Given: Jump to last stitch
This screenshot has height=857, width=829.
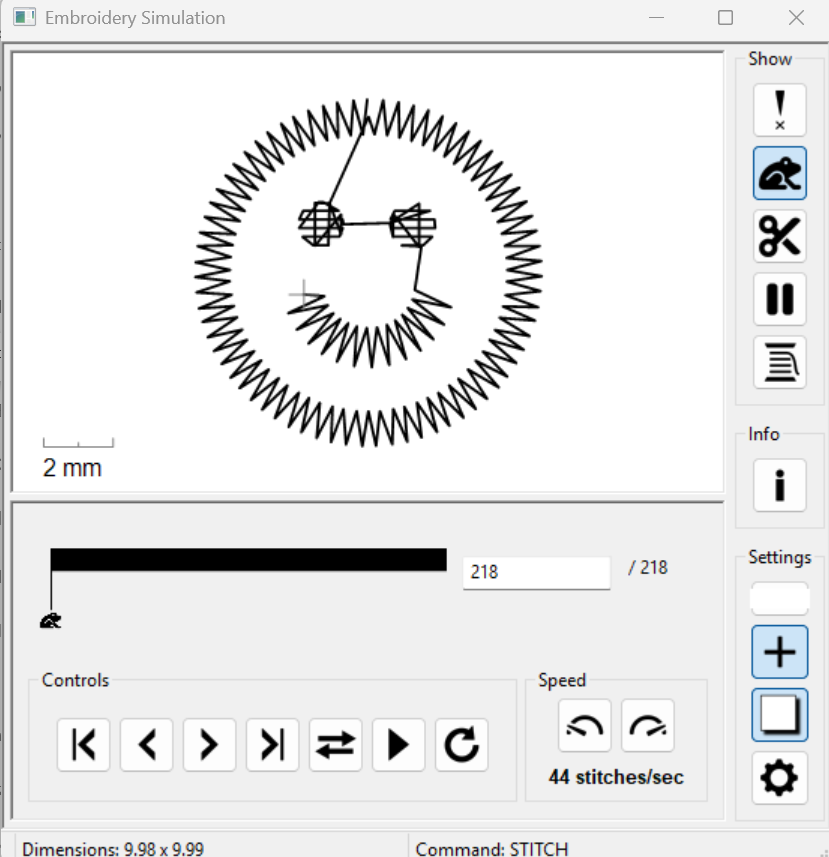Looking at the screenshot, I should pos(272,744).
